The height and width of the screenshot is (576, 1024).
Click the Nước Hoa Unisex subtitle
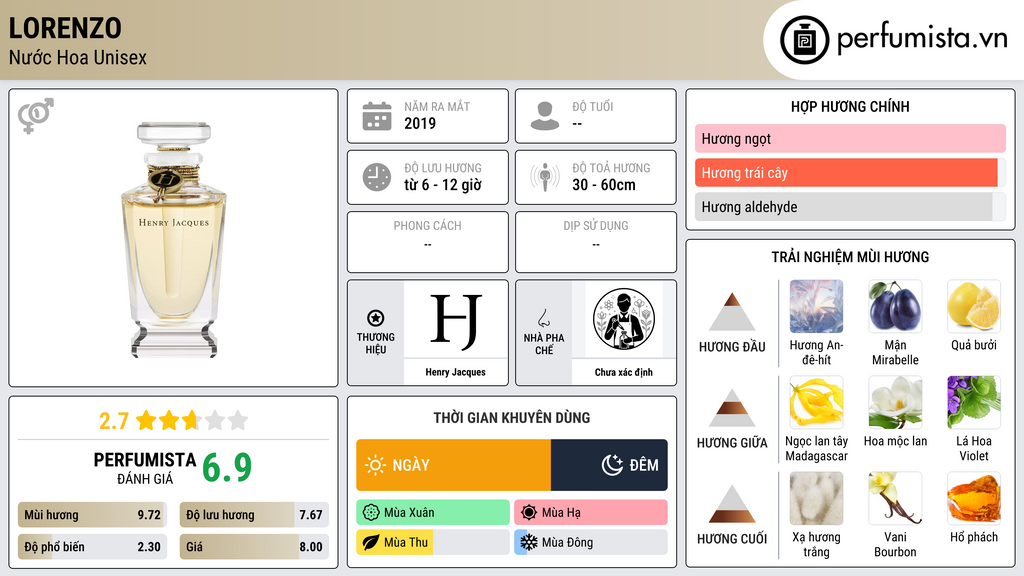tap(78, 57)
